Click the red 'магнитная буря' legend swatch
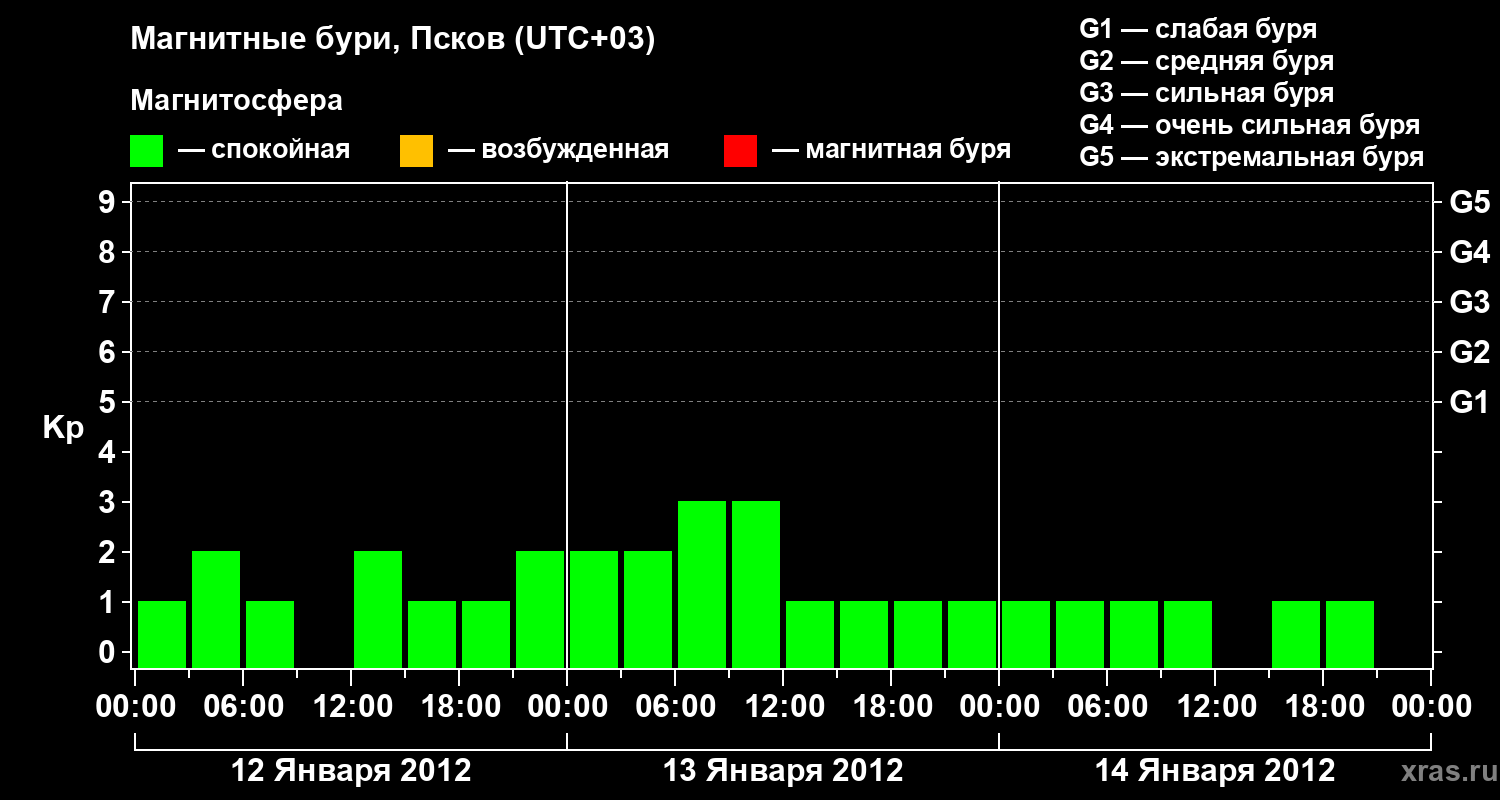The height and width of the screenshot is (800, 1500). (x=740, y=151)
